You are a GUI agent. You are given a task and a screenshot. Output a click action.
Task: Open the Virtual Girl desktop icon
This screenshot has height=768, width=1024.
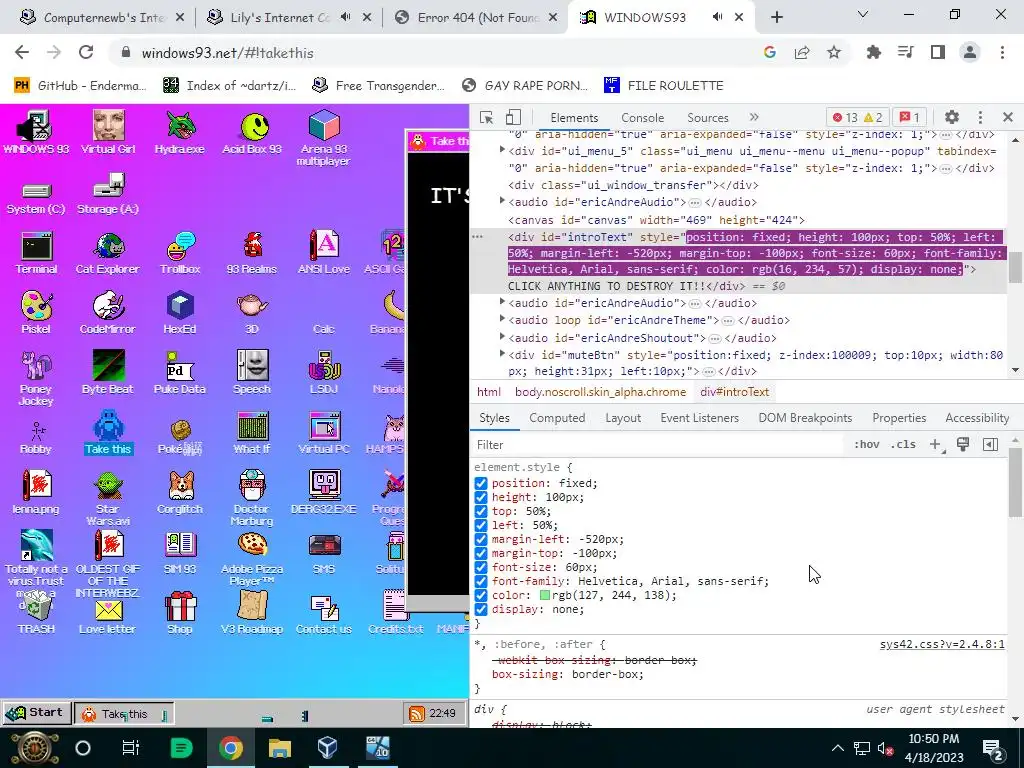click(x=108, y=131)
